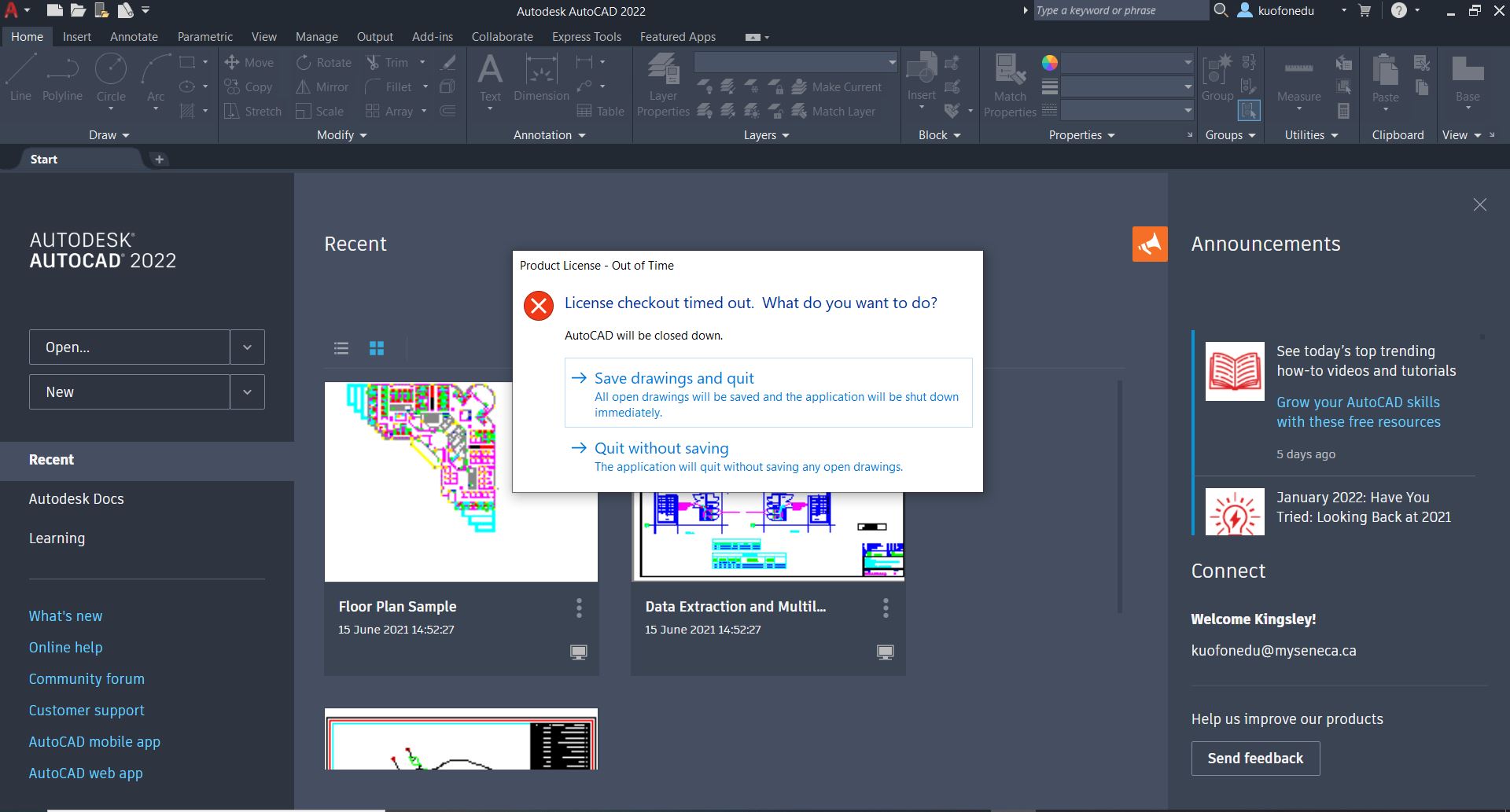Choose Save drawings and quit

point(768,393)
